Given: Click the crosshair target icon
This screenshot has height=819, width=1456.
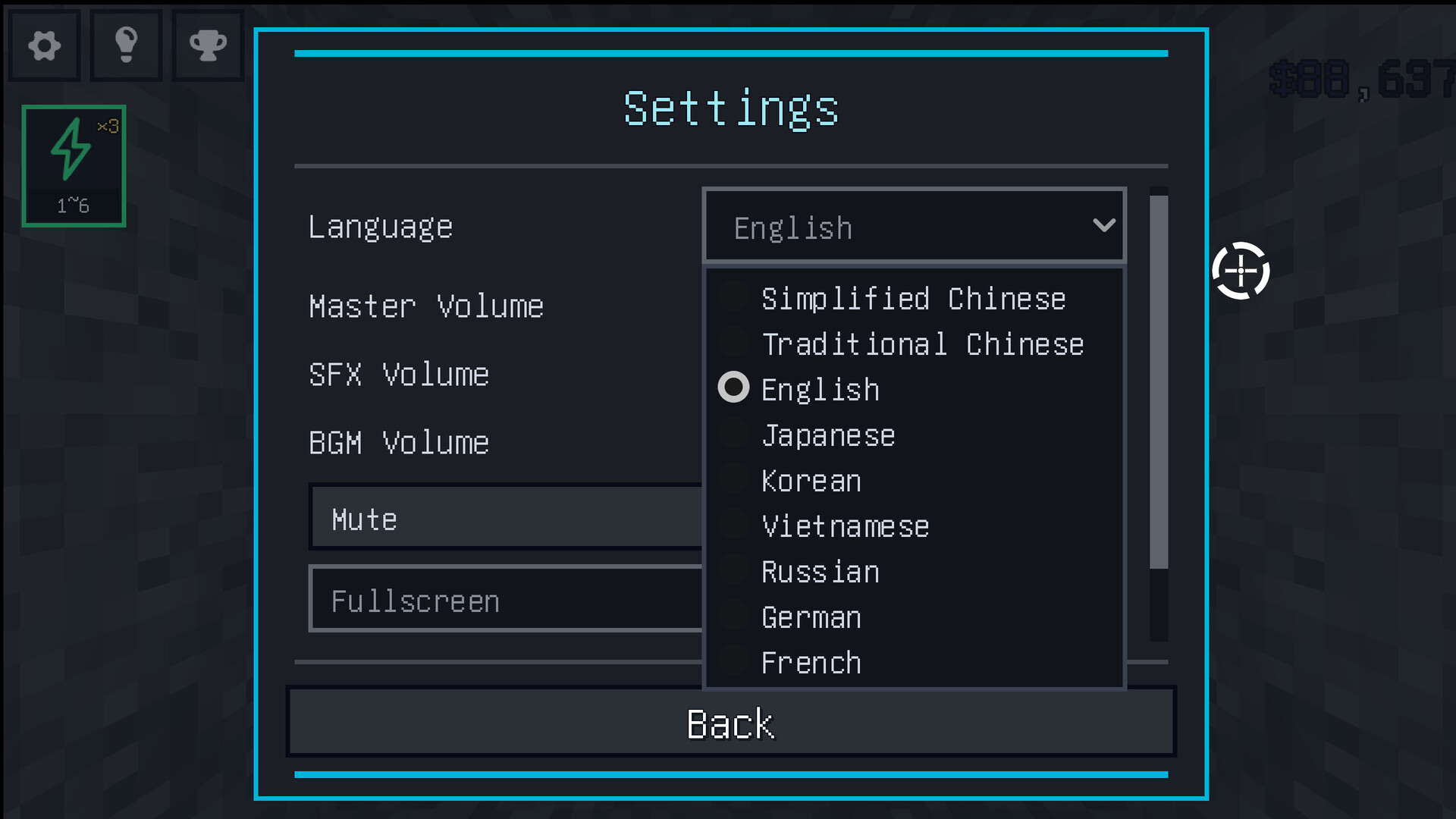Looking at the screenshot, I should point(1241,271).
